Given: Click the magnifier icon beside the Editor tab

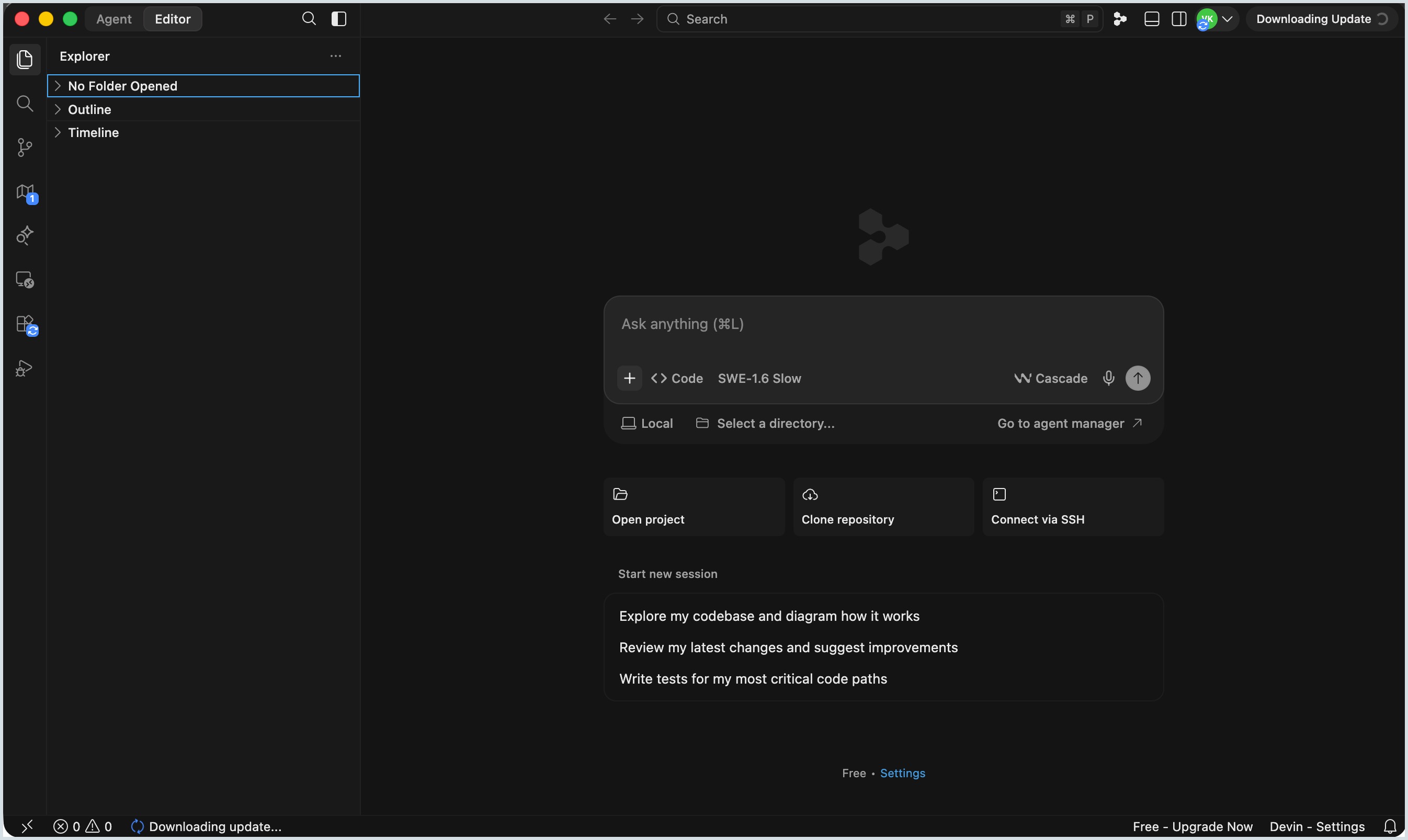Looking at the screenshot, I should click(x=309, y=19).
